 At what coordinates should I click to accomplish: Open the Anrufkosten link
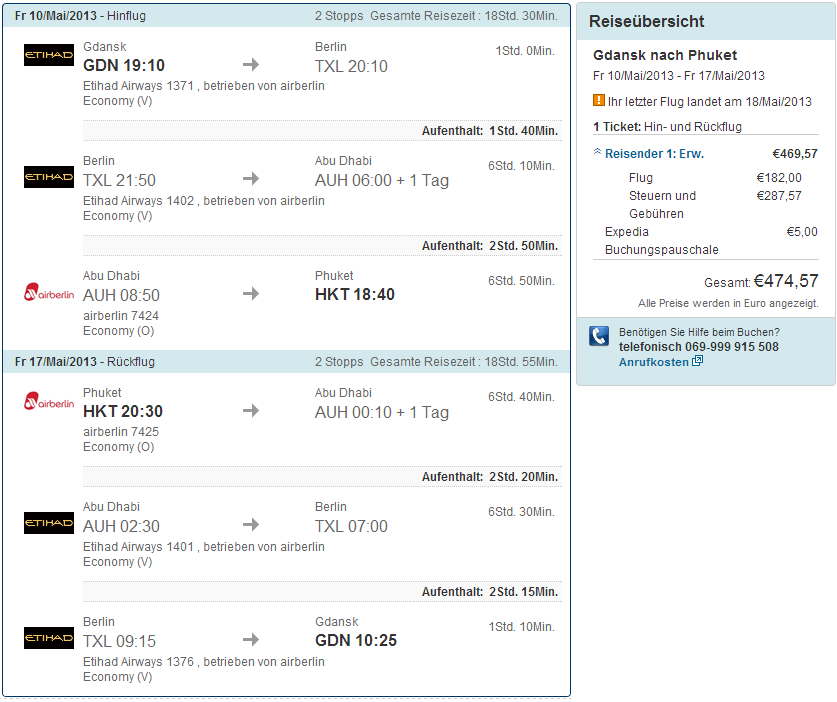click(x=653, y=362)
